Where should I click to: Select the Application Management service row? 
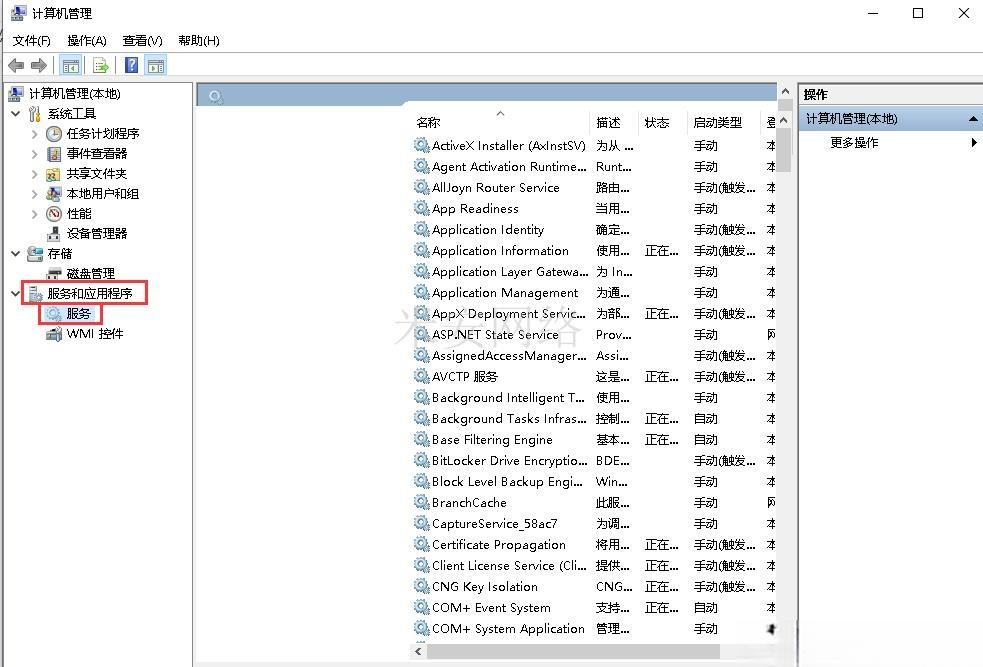coord(594,293)
